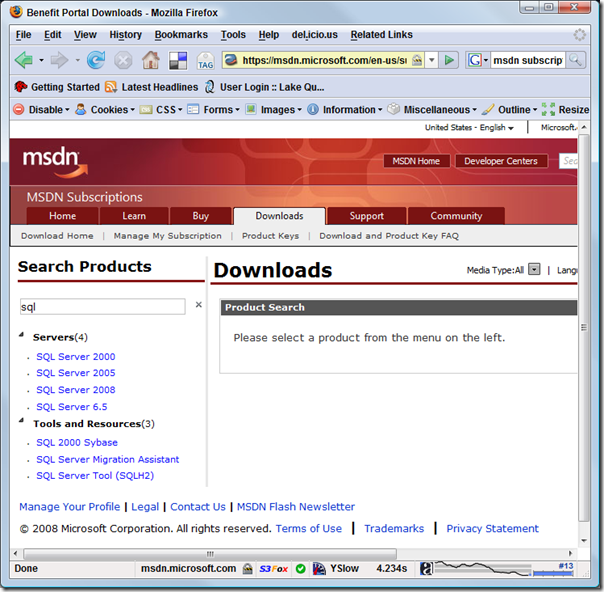Open the Related Links menu
604x592 pixels.
(381, 35)
